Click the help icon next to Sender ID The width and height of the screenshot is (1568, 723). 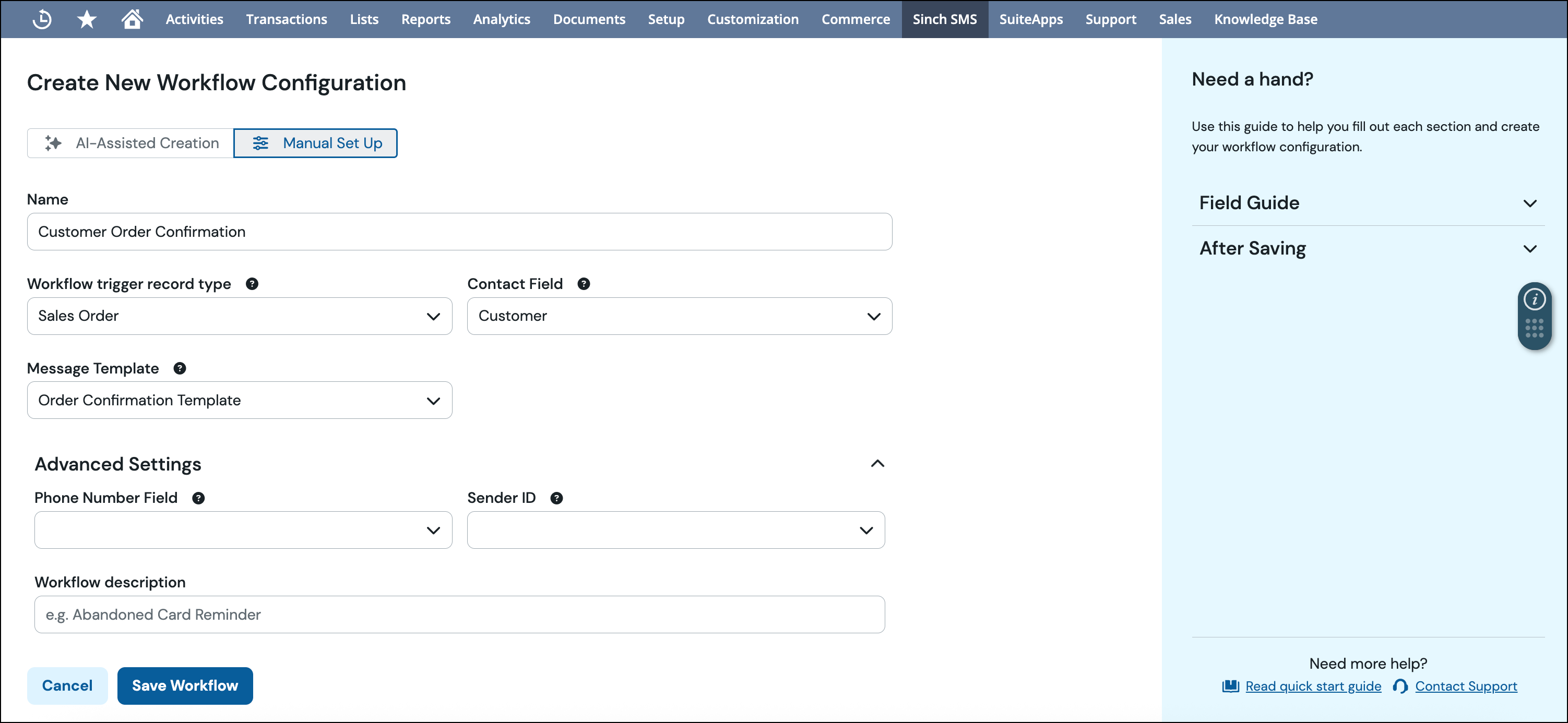click(556, 498)
